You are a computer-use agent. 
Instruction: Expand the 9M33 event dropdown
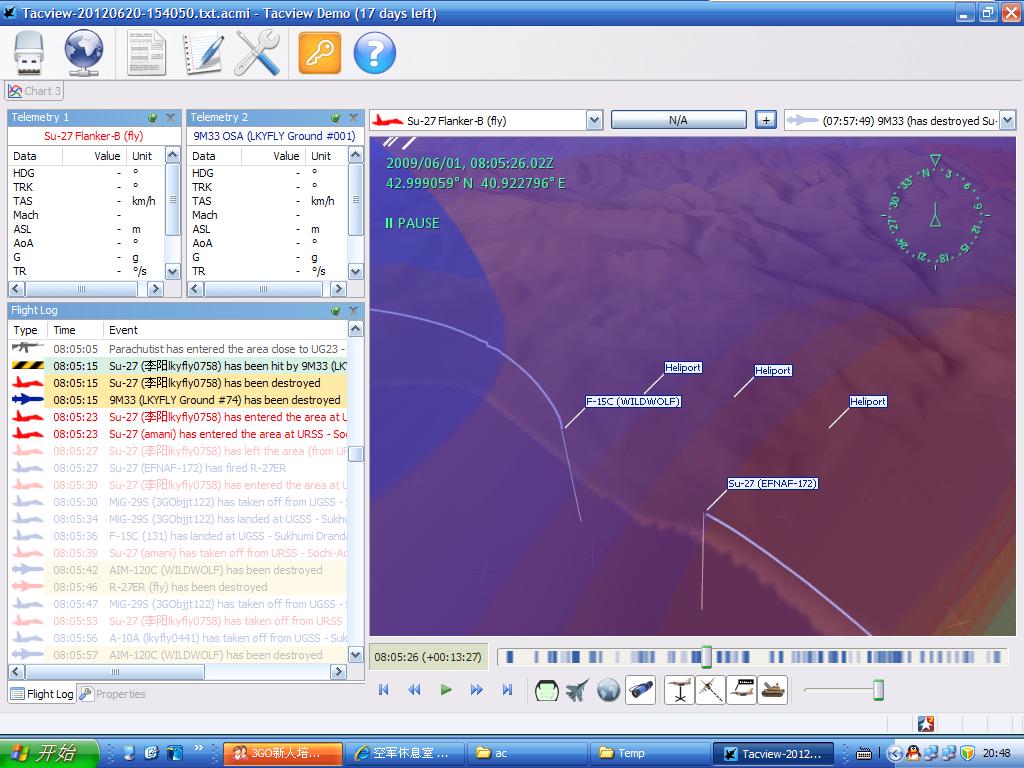(x=1008, y=120)
